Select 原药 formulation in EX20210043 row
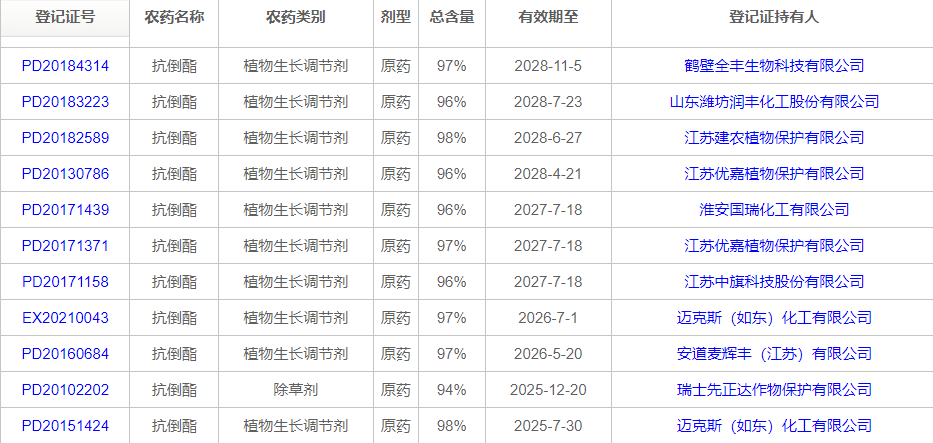 coord(396,318)
